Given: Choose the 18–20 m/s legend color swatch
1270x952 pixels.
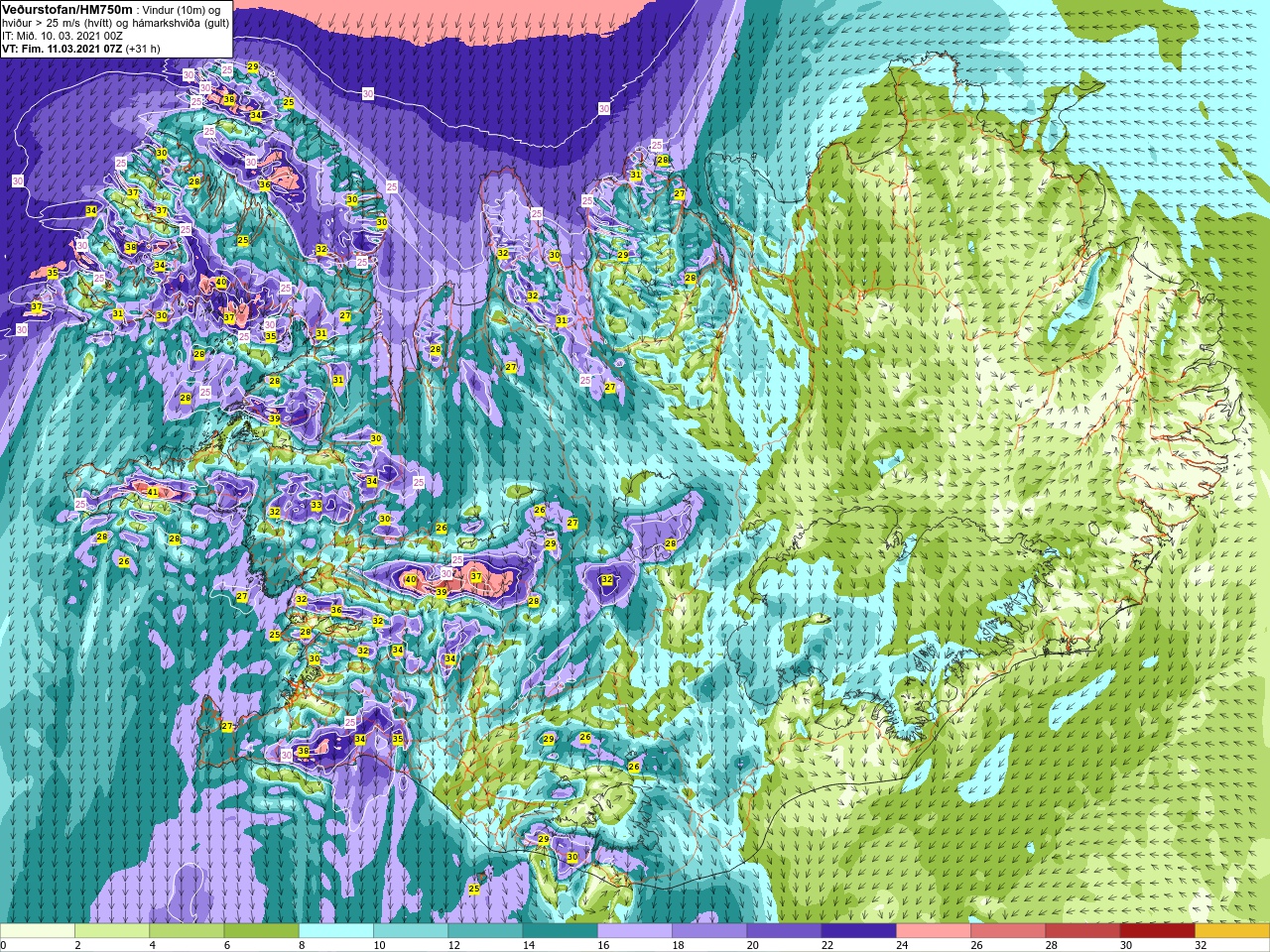Looking at the screenshot, I should click(x=709, y=931).
